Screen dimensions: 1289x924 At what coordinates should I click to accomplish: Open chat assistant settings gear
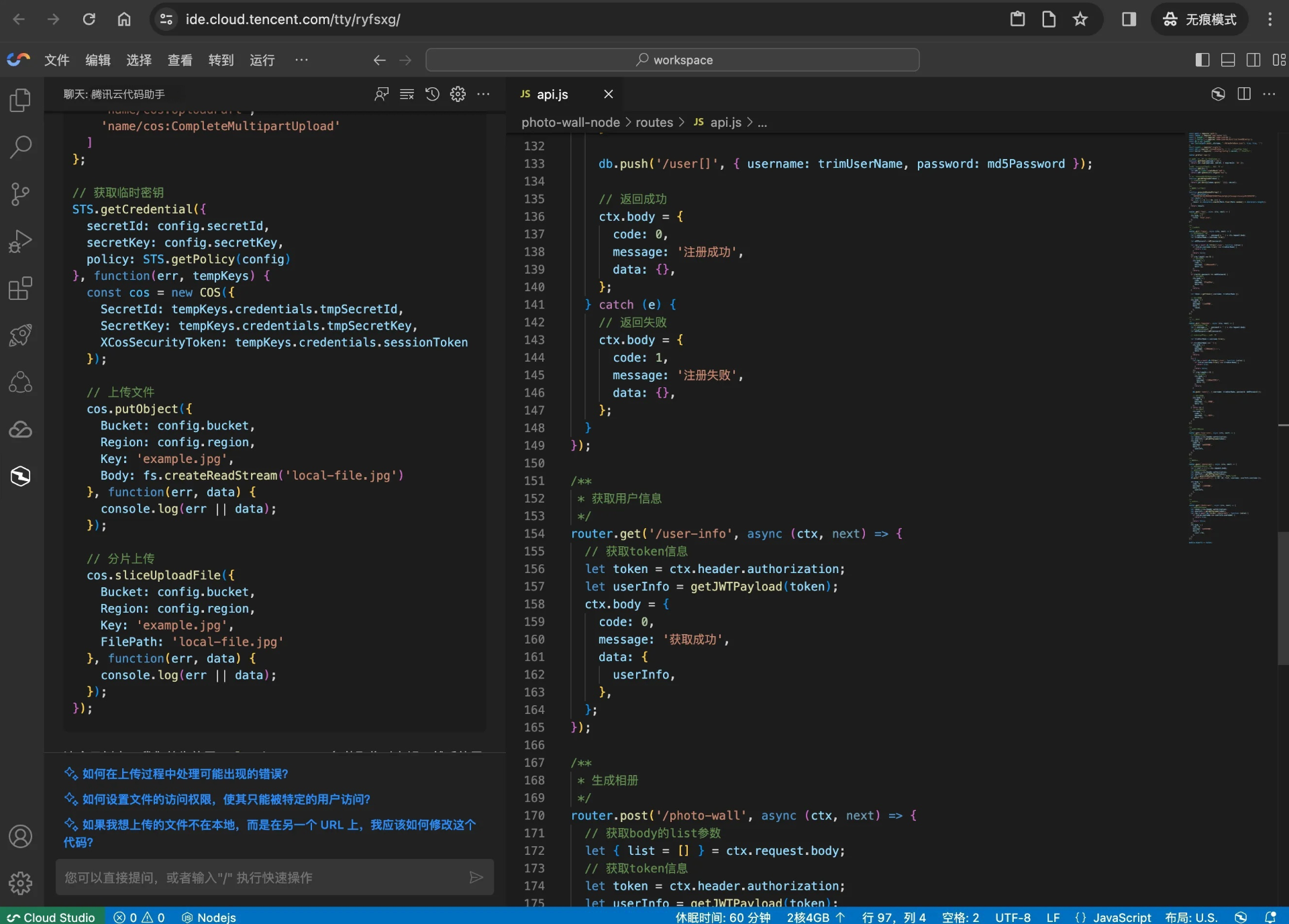(458, 95)
